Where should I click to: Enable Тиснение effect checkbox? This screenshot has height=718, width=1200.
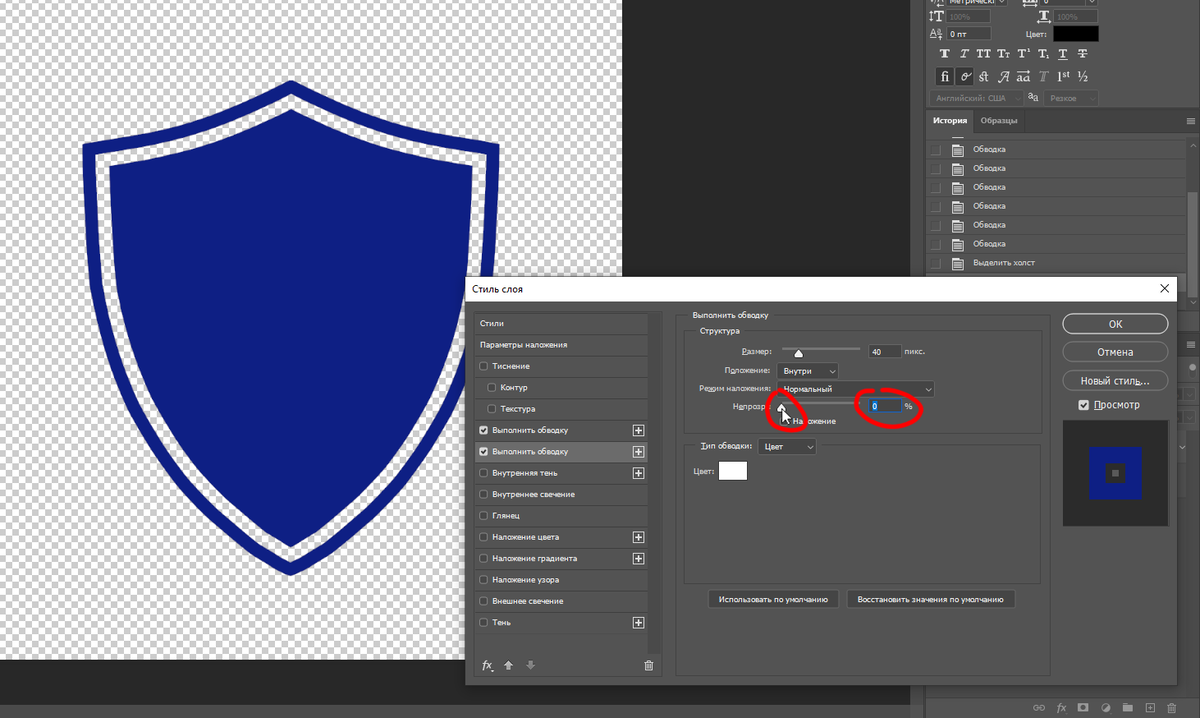(x=485, y=366)
